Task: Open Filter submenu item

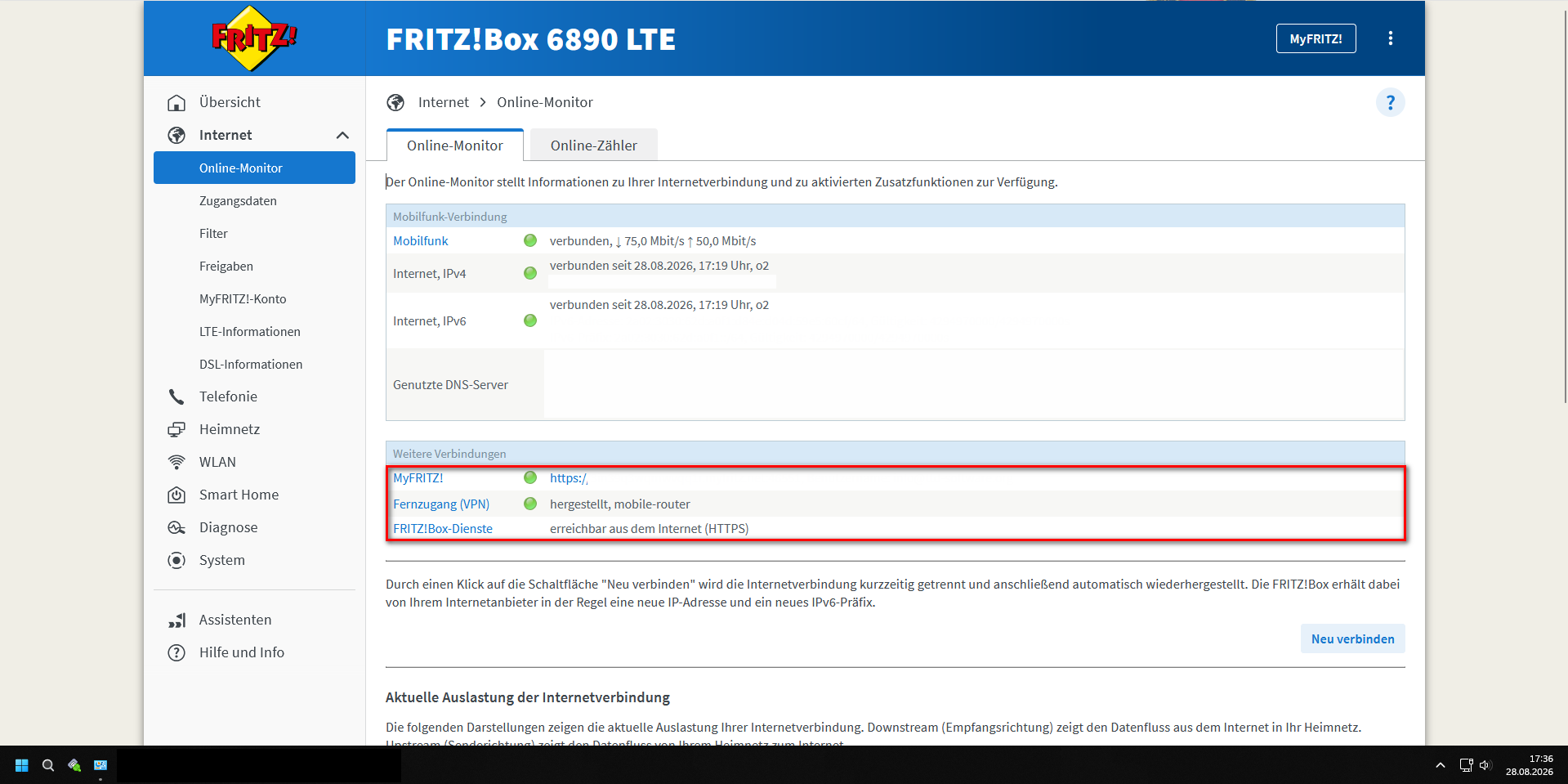Action: (x=213, y=234)
